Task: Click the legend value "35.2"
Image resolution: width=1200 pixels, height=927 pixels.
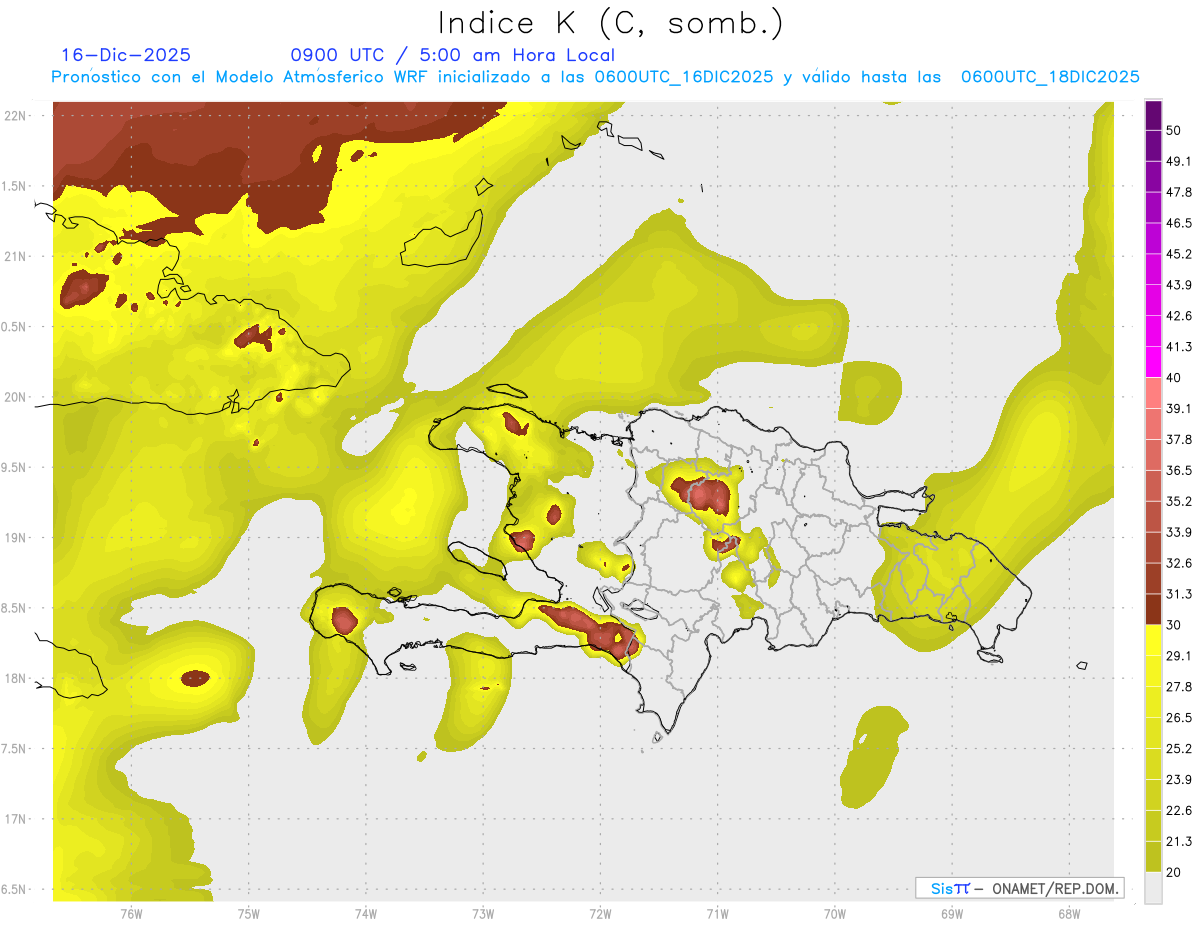Action: pyautogui.click(x=1179, y=501)
